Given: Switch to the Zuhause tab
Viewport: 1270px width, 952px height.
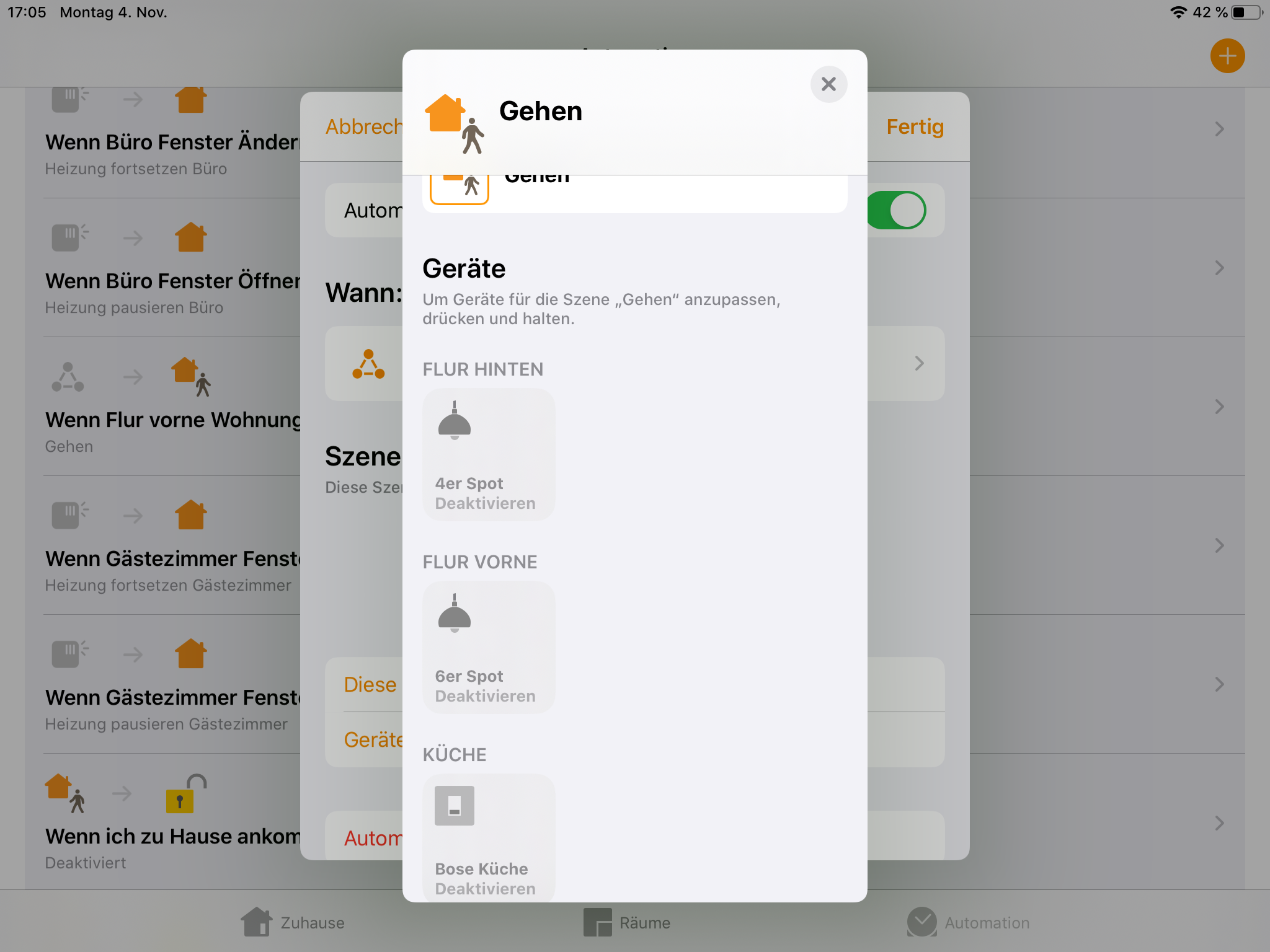Looking at the screenshot, I should (293, 922).
